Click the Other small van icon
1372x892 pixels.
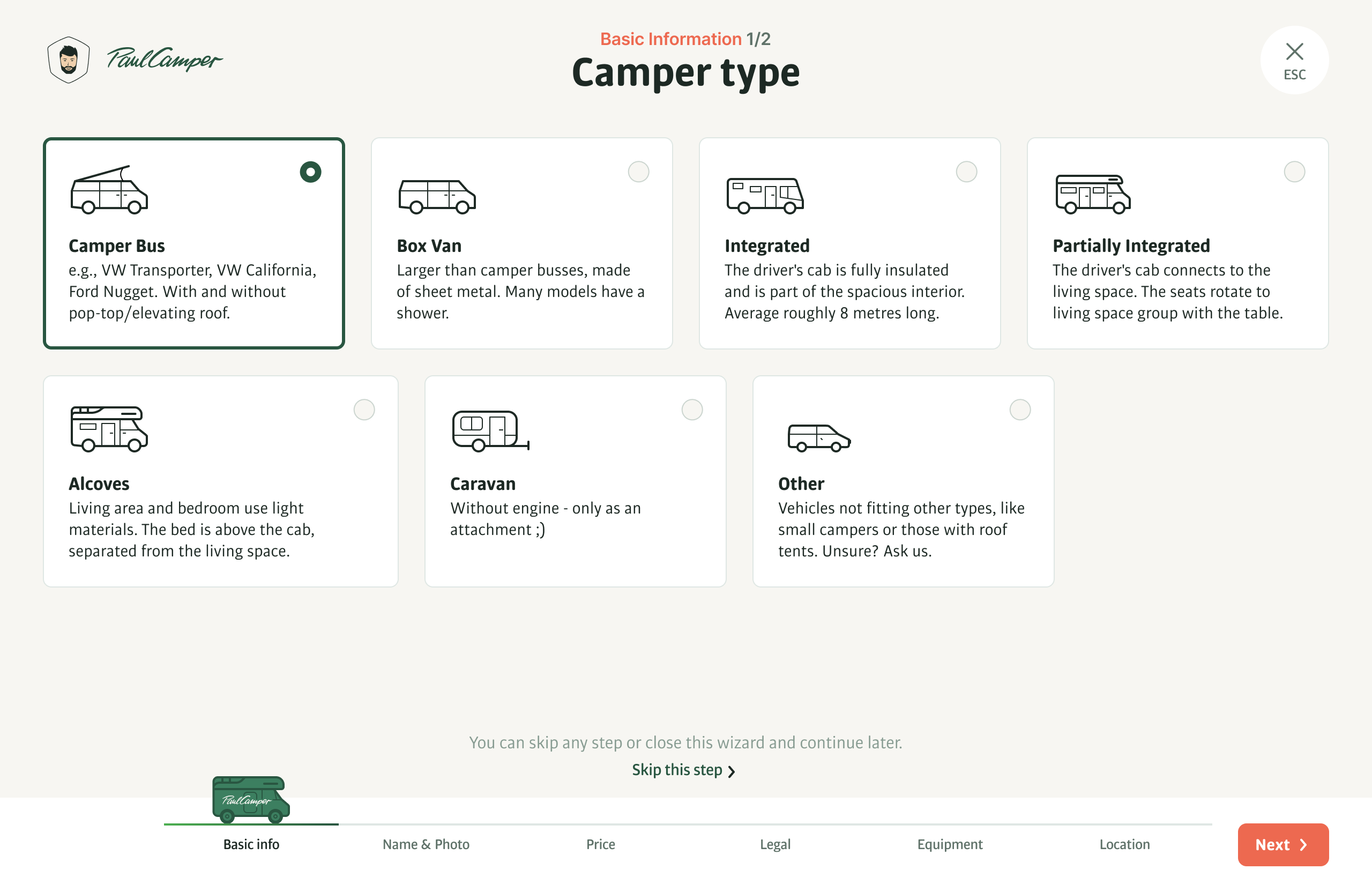pyautogui.click(x=818, y=437)
